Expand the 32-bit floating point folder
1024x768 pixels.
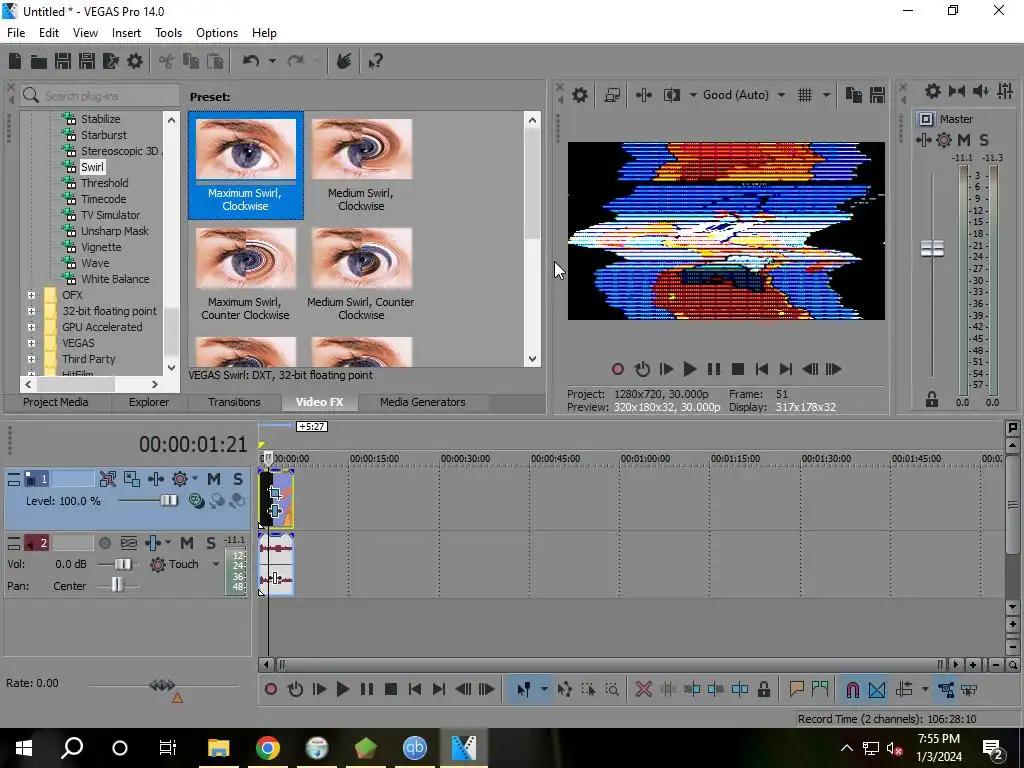coord(31,311)
